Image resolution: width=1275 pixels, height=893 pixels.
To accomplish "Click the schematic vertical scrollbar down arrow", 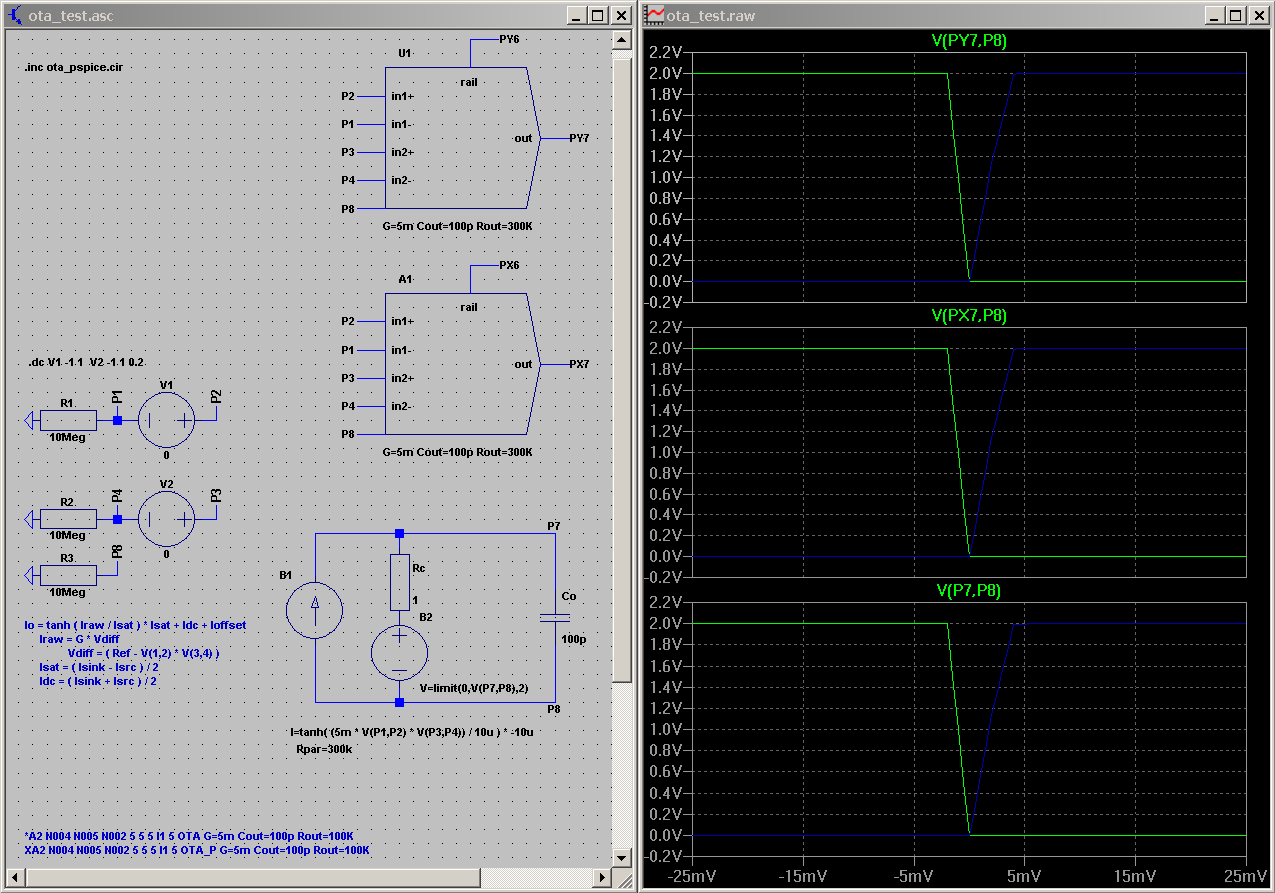I will point(621,858).
